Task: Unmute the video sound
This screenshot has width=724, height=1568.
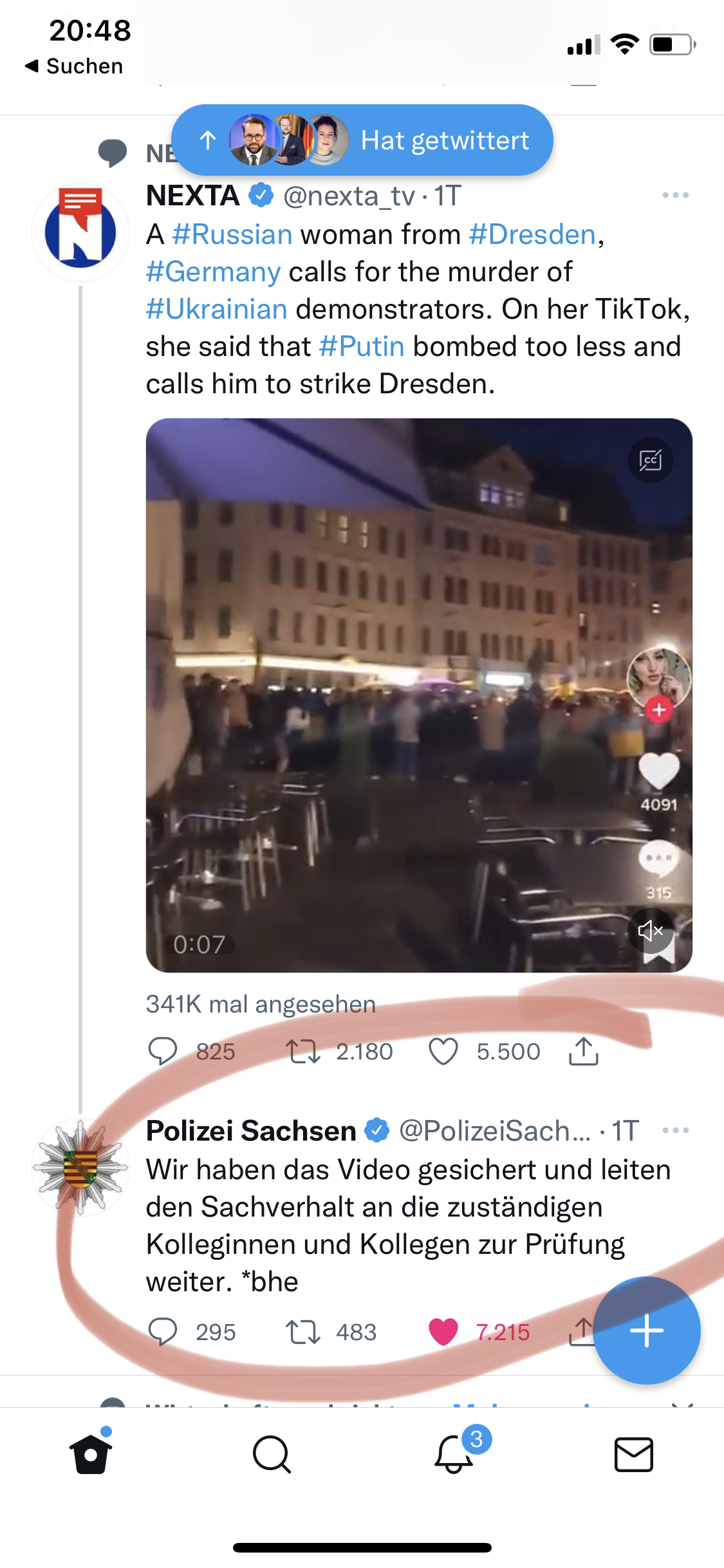Action: click(650, 931)
